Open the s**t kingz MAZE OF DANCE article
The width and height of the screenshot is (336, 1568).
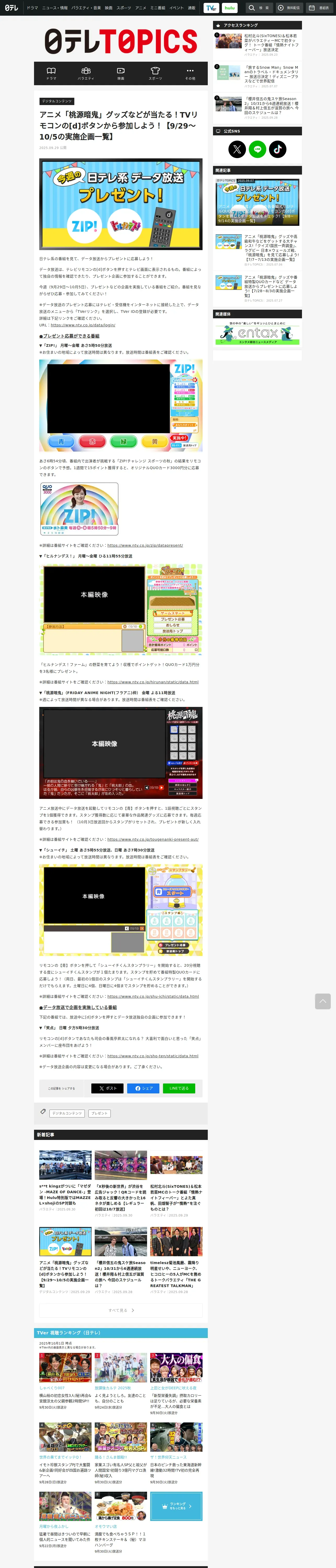click(x=65, y=1181)
